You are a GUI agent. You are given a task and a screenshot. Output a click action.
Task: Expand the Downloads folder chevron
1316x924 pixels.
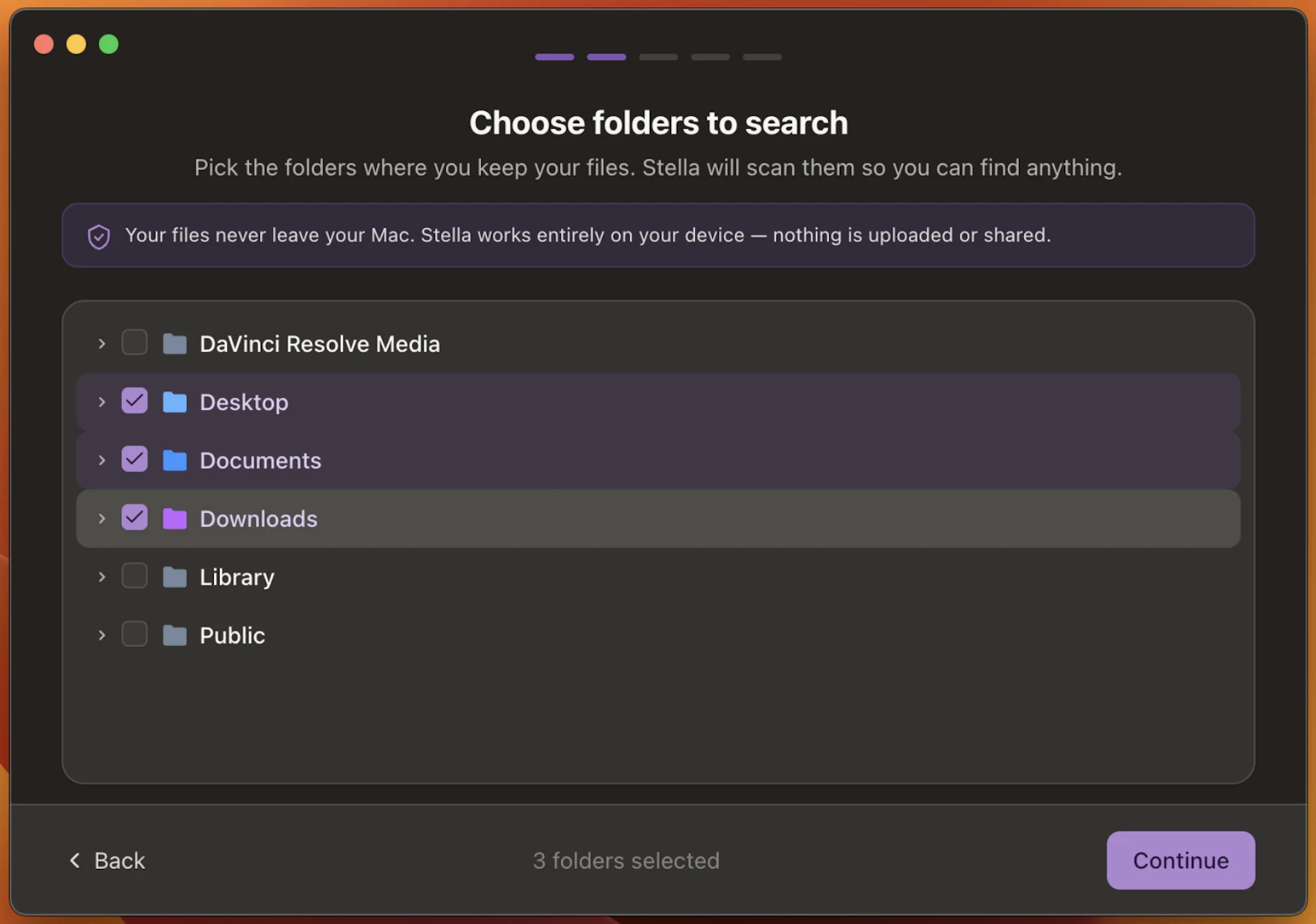click(102, 519)
